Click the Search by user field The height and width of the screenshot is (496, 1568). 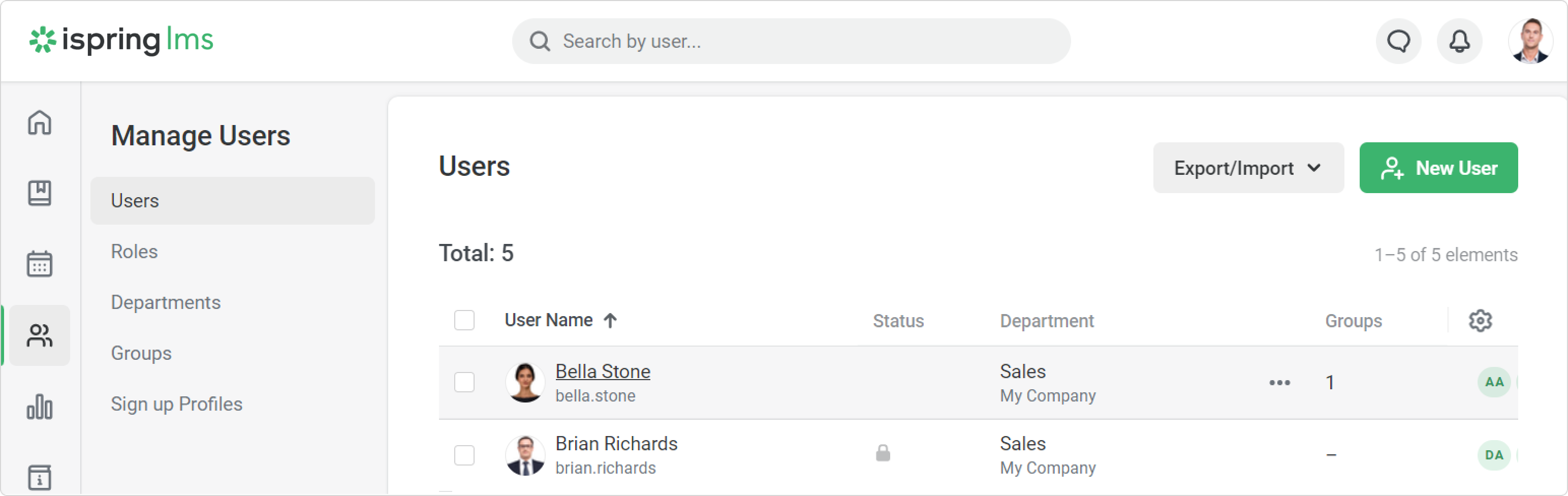[x=791, y=41]
